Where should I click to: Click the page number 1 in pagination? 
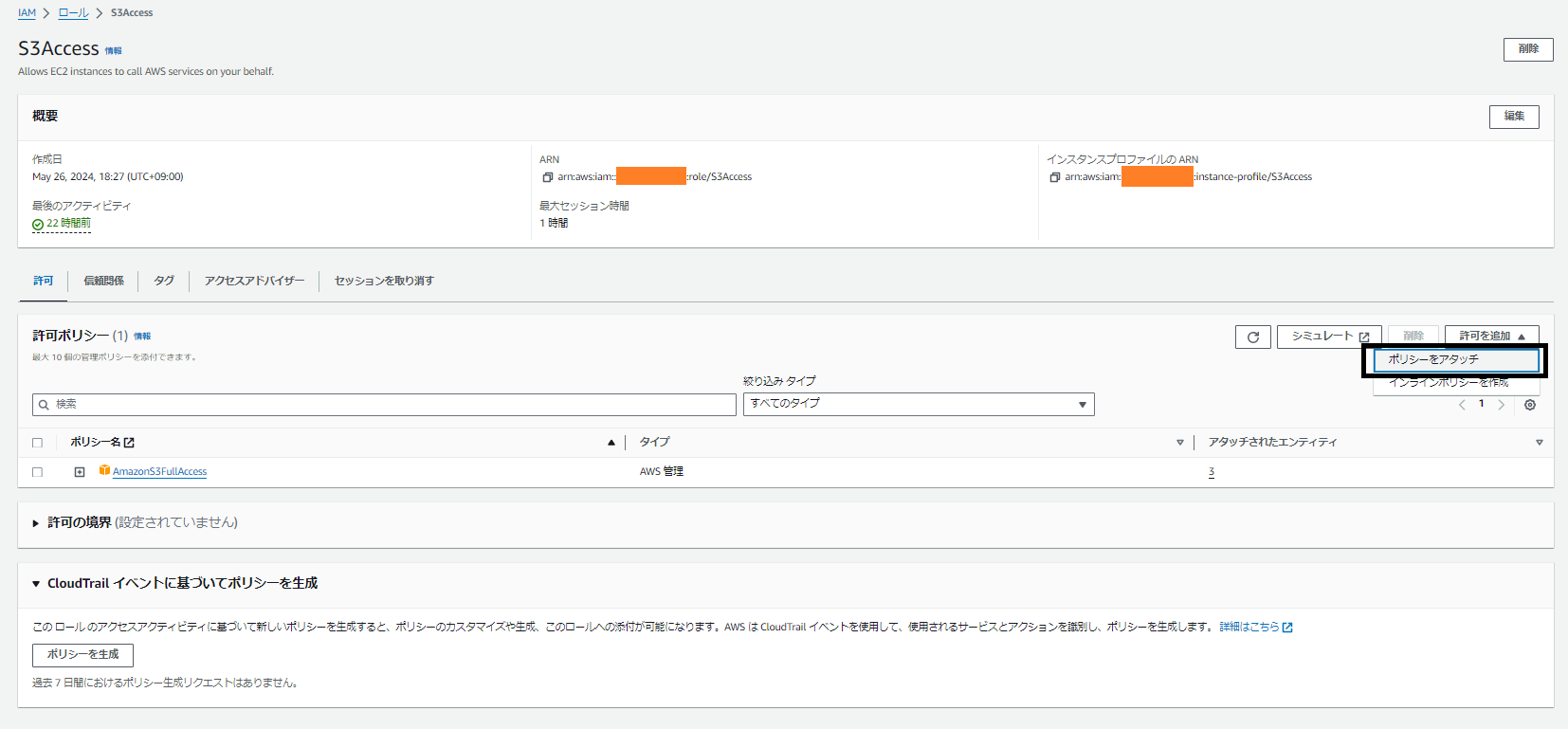1482,404
